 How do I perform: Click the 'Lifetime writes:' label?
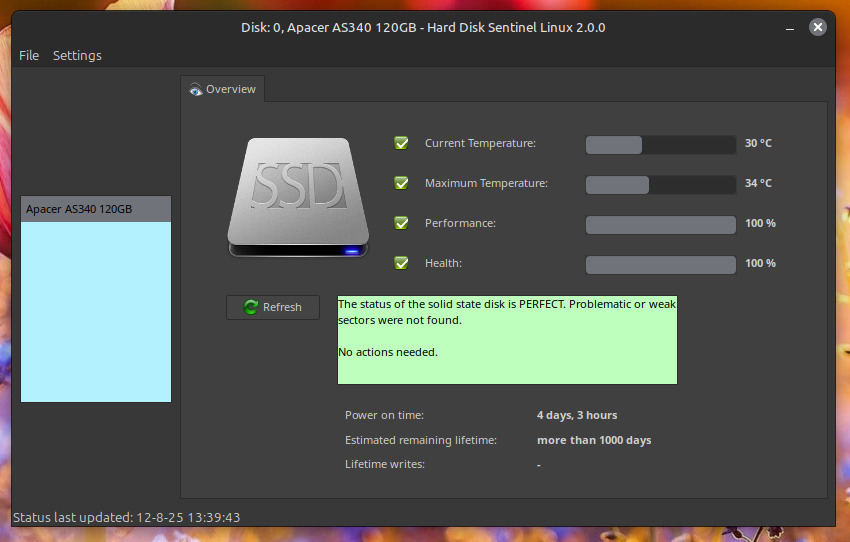(x=385, y=464)
